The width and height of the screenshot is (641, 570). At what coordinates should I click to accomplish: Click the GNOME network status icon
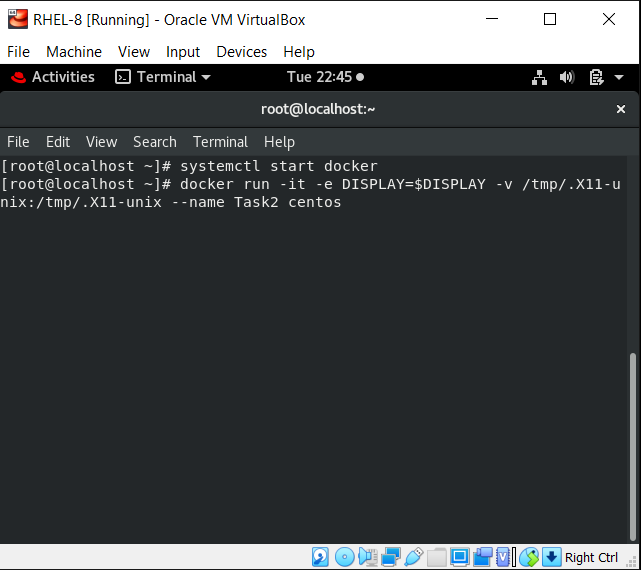539,77
